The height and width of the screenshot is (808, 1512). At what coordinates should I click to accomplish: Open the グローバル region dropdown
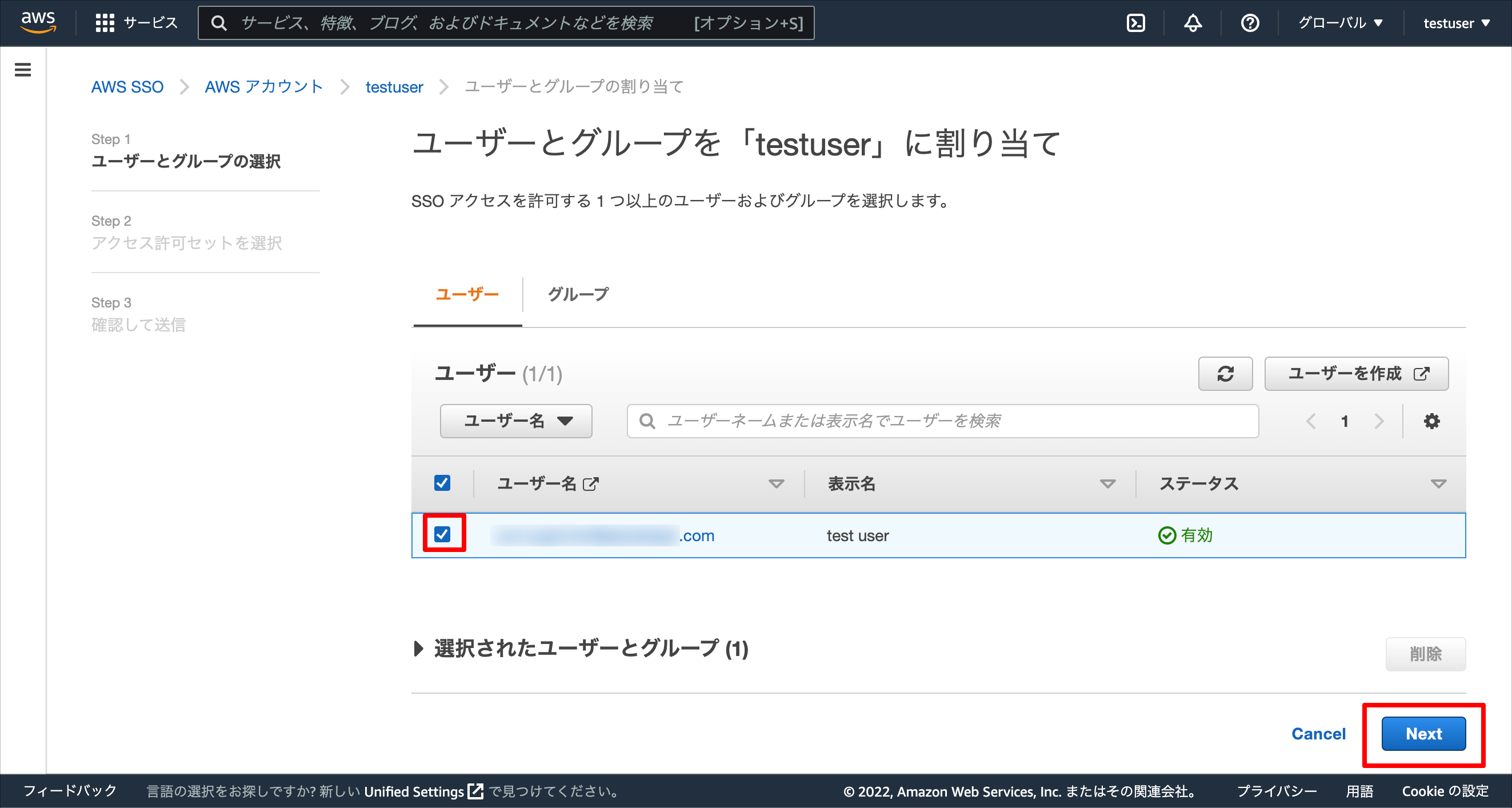[1340, 23]
